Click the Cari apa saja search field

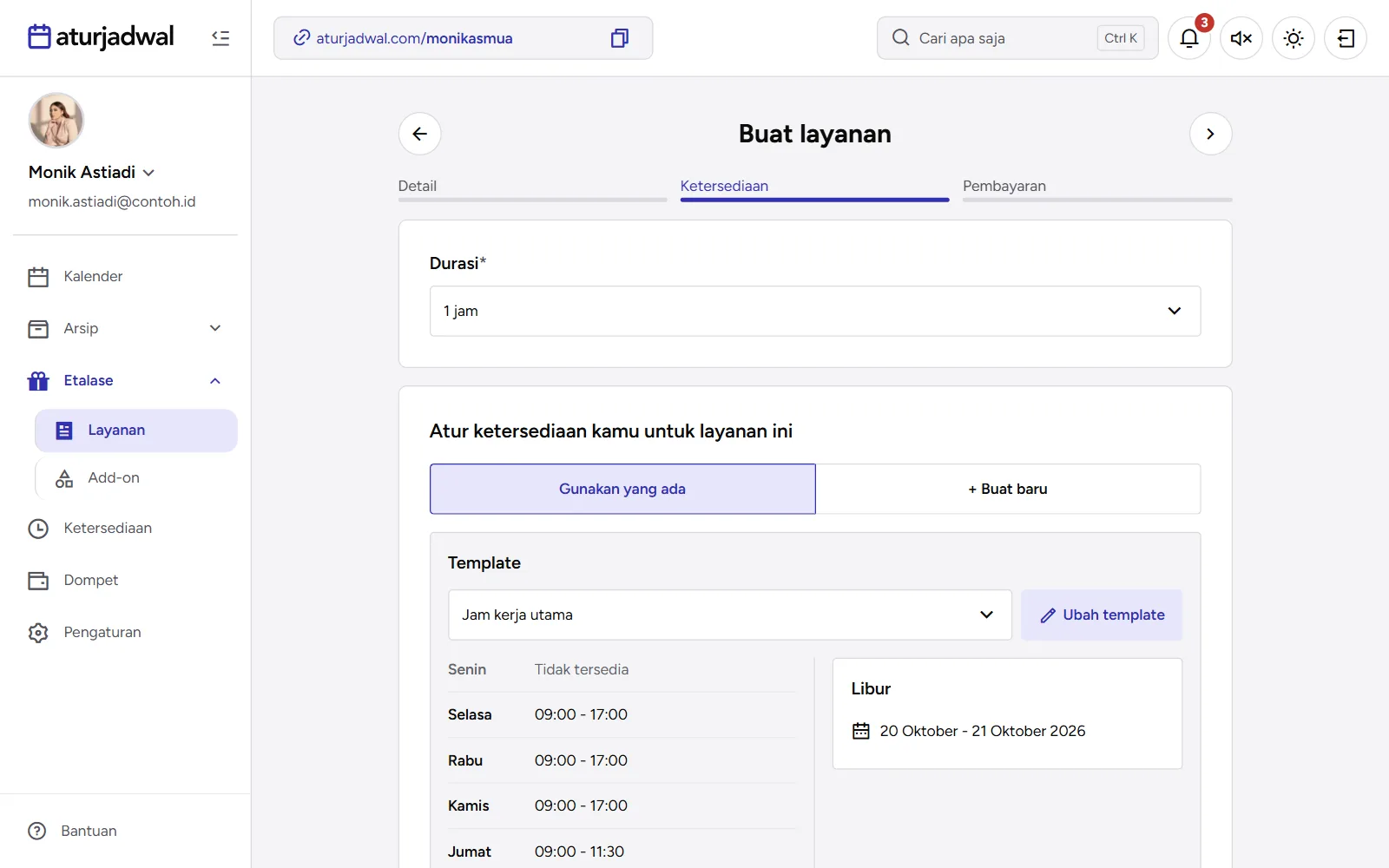pos(1017,38)
